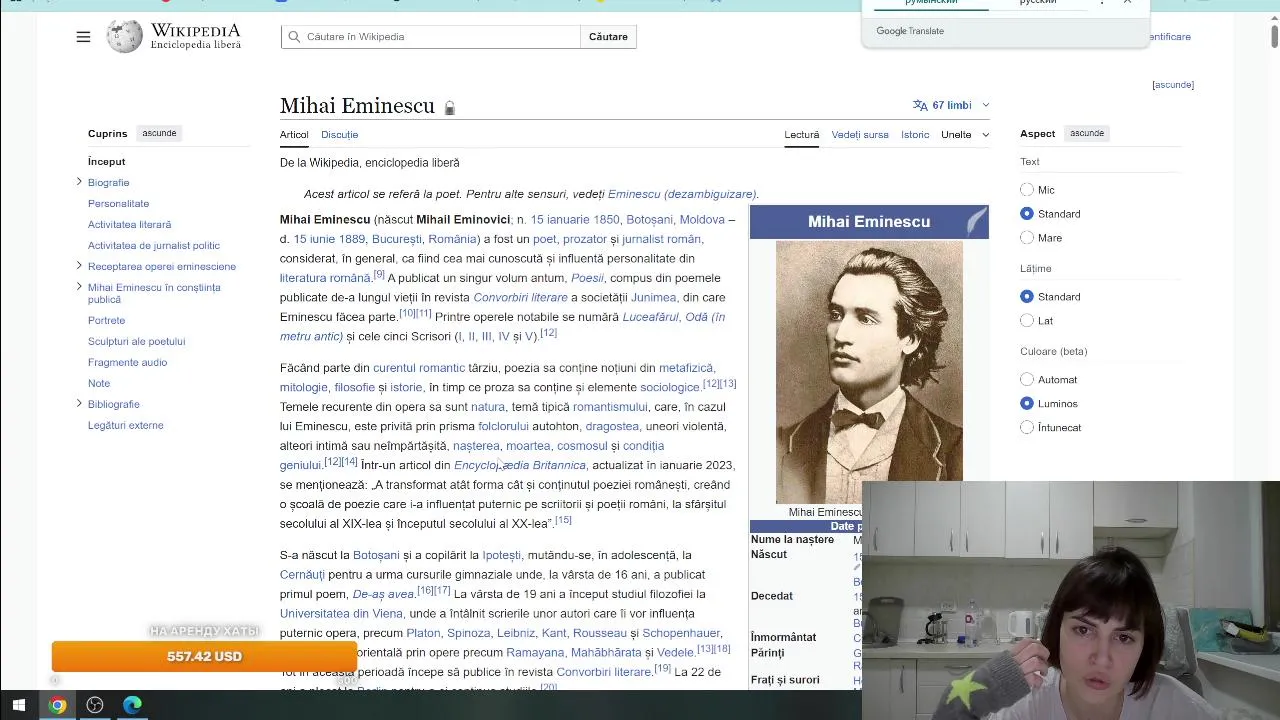Screen dimensions: 1280x720
Task: Open the Luceafărul link
Action: point(650,317)
